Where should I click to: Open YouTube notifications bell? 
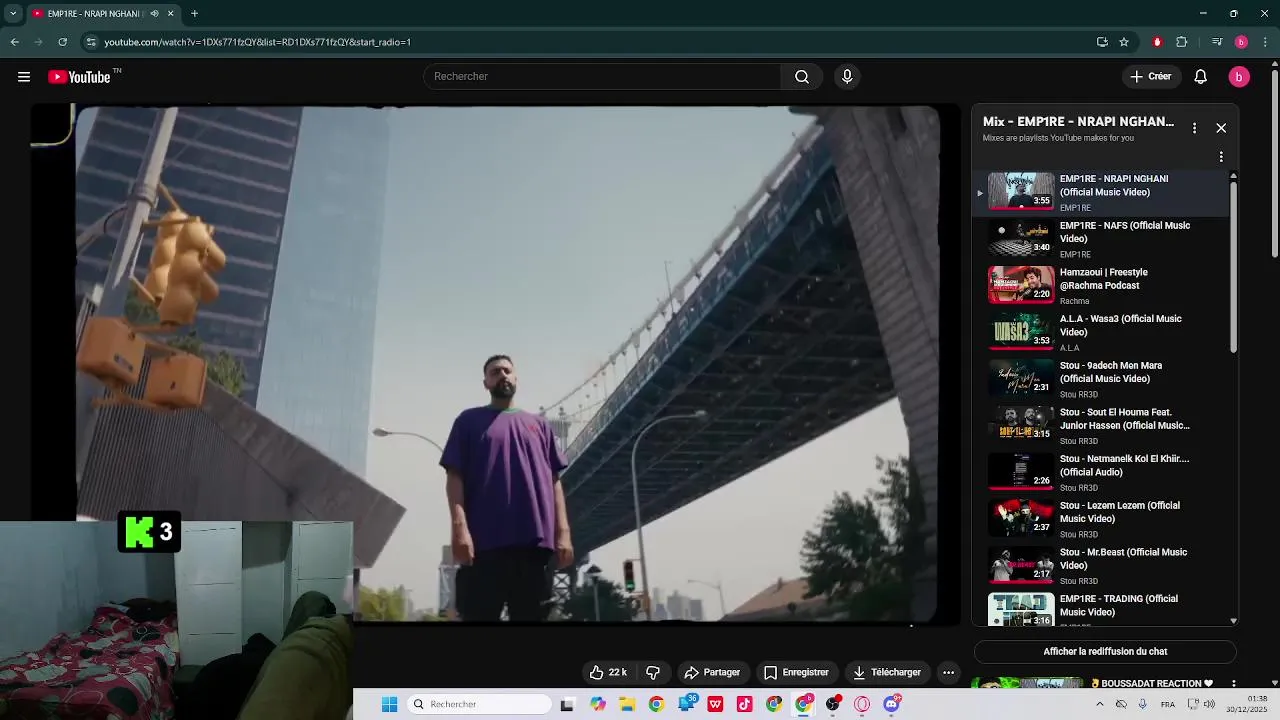(1201, 77)
